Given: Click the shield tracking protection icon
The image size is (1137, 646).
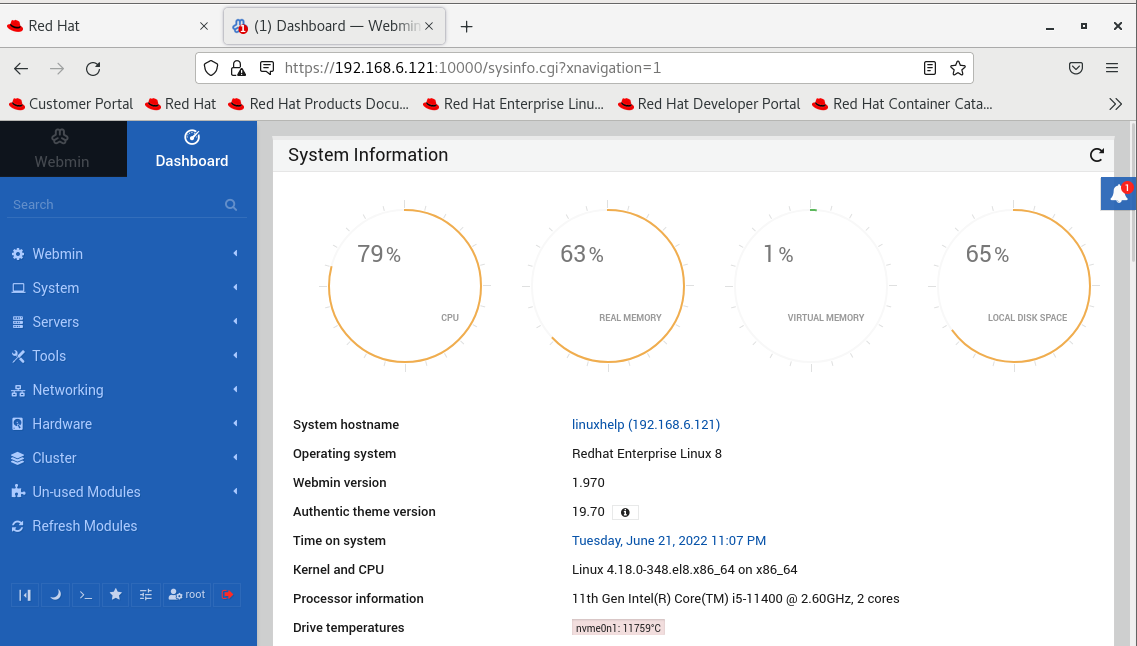Looking at the screenshot, I should click(210, 68).
